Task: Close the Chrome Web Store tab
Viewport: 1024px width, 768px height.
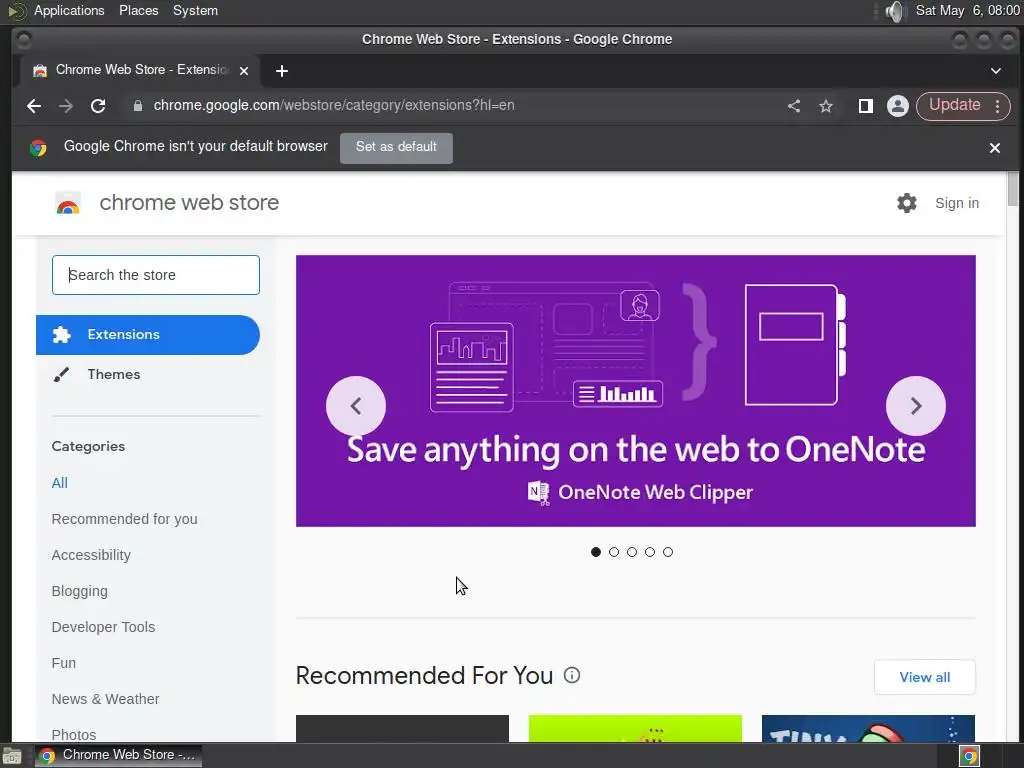Action: (x=244, y=71)
